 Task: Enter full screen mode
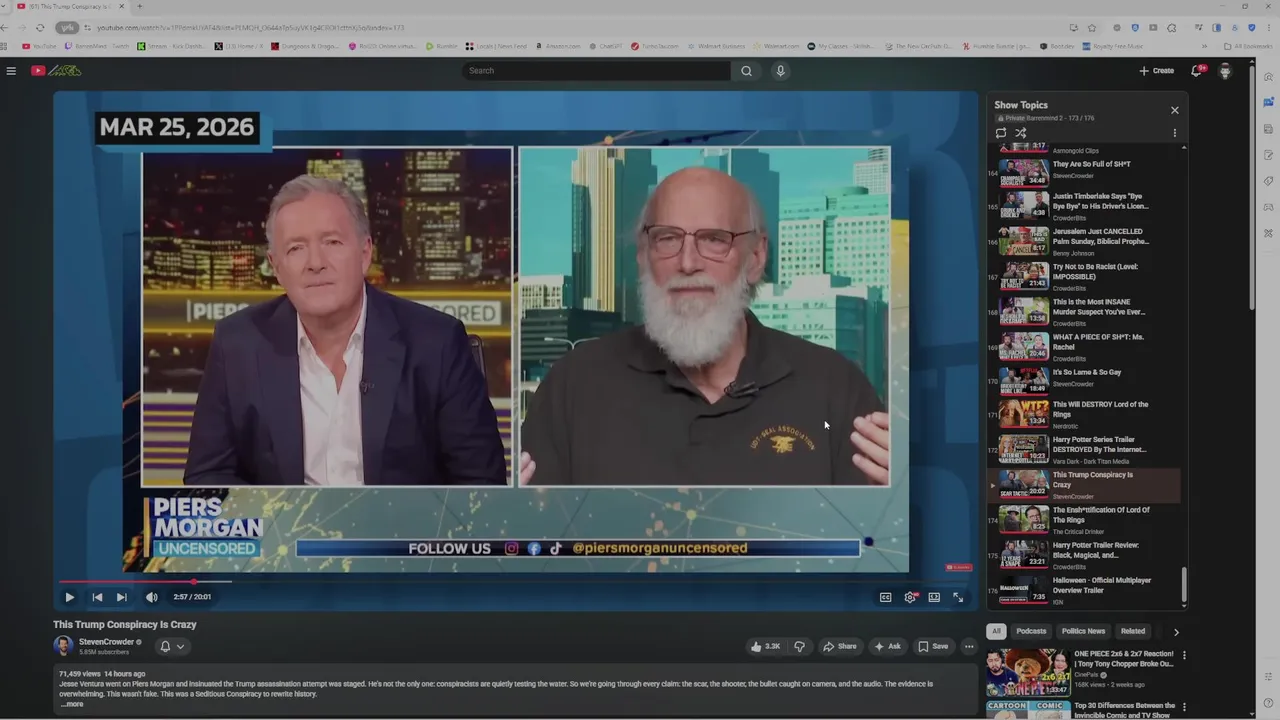coord(958,597)
